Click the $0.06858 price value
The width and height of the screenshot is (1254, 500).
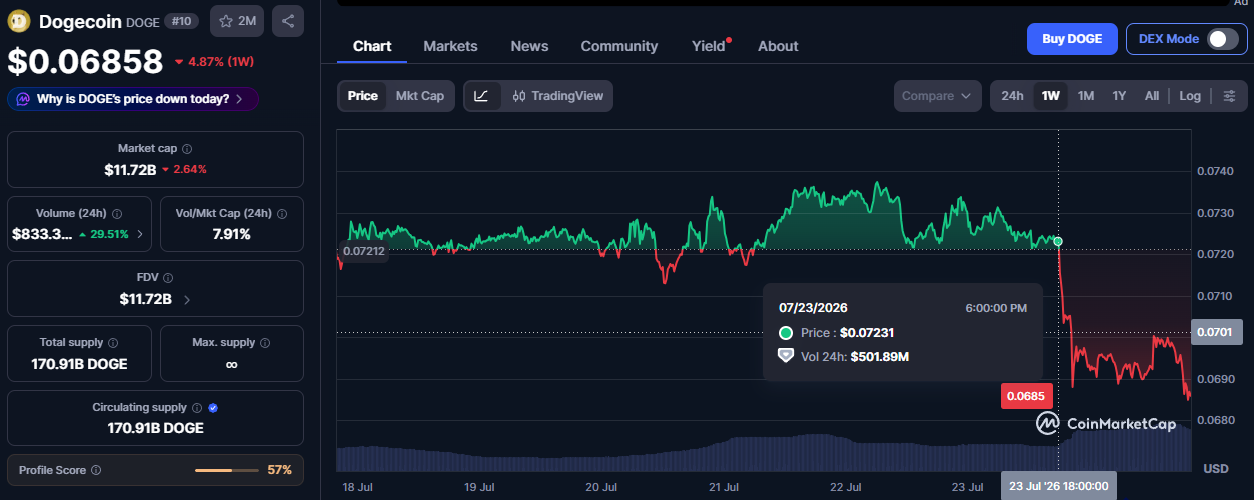(85, 62)
